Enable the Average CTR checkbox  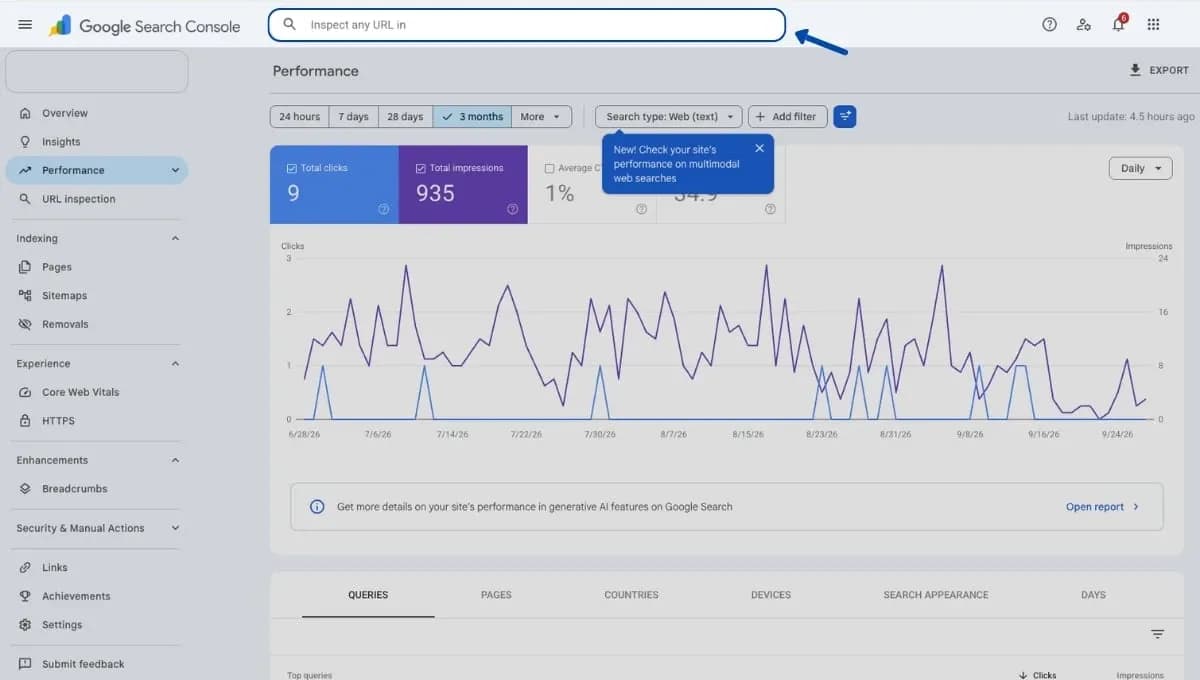pos(549,168)
